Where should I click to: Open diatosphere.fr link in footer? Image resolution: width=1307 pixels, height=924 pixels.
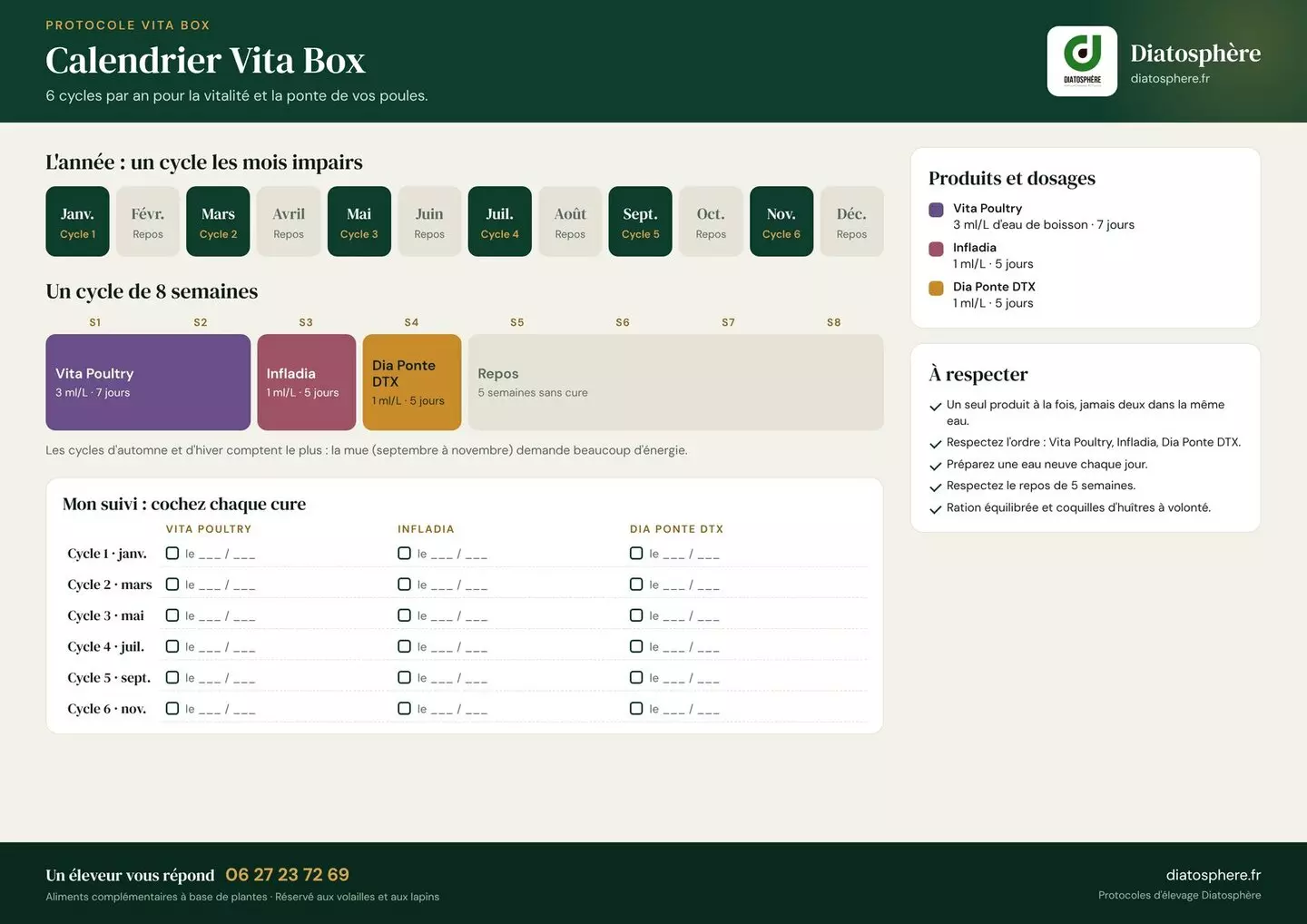(1214, 875)
